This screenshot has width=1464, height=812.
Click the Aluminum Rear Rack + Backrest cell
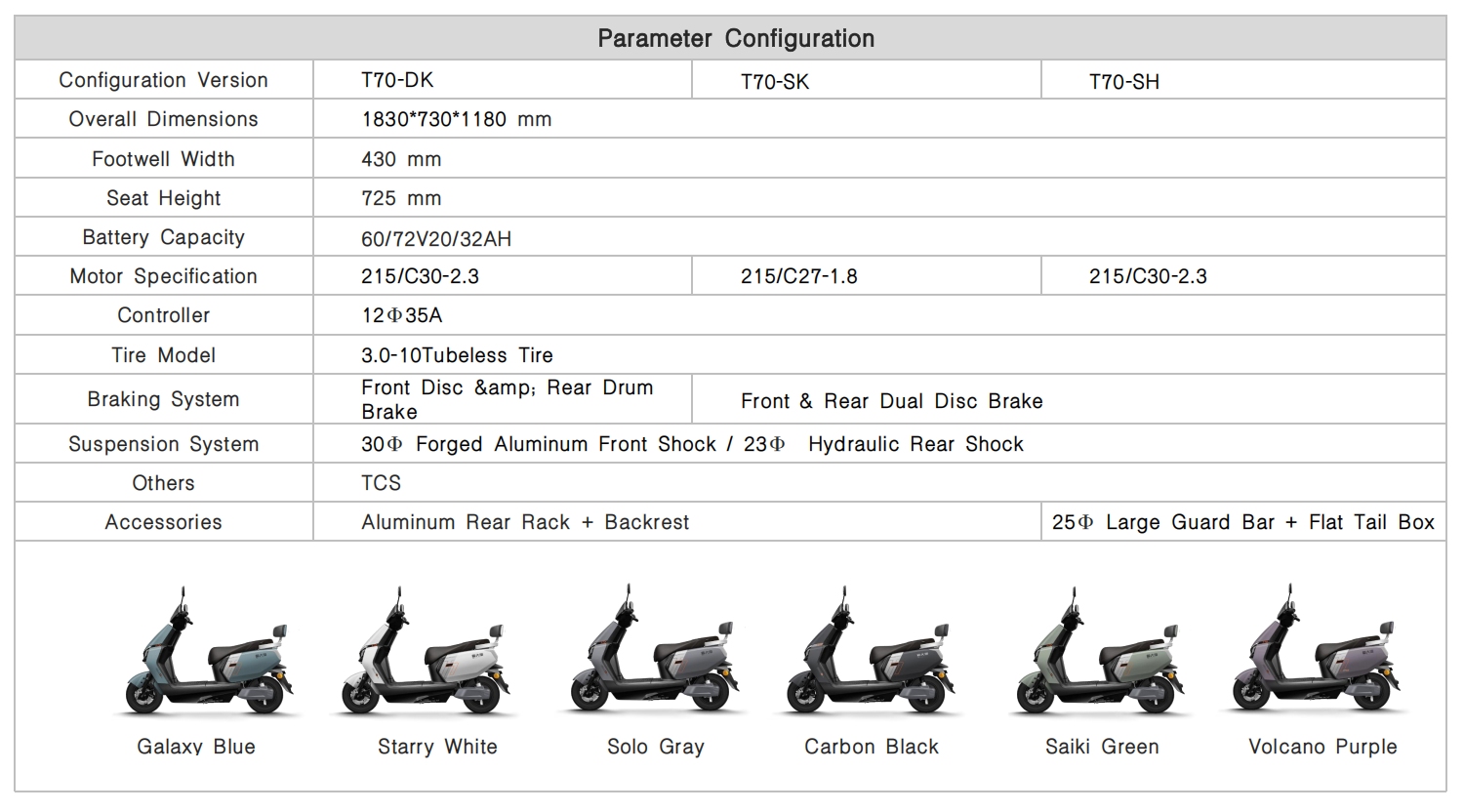[677, 522]
